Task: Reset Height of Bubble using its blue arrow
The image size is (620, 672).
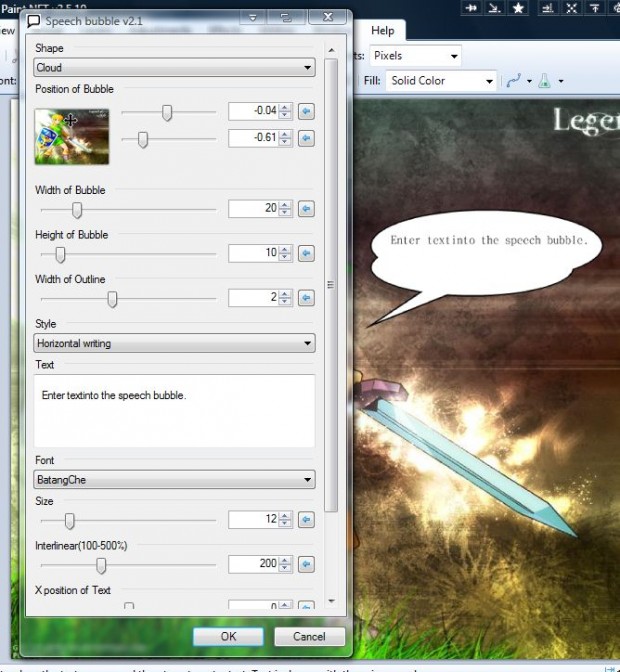Action: (306, 253)
